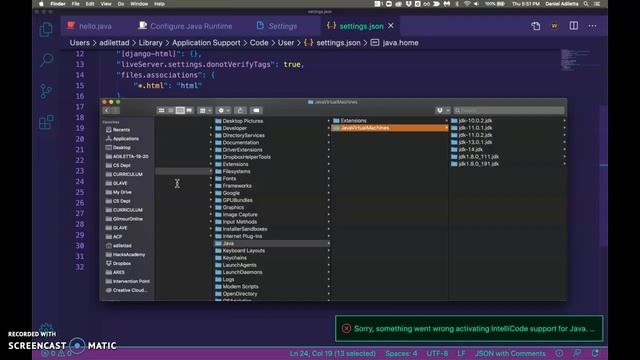The height and width of the screenshot is (360, 640).
Task: Expand the Keyboard Layouts folder arrow
Action: 329,251
